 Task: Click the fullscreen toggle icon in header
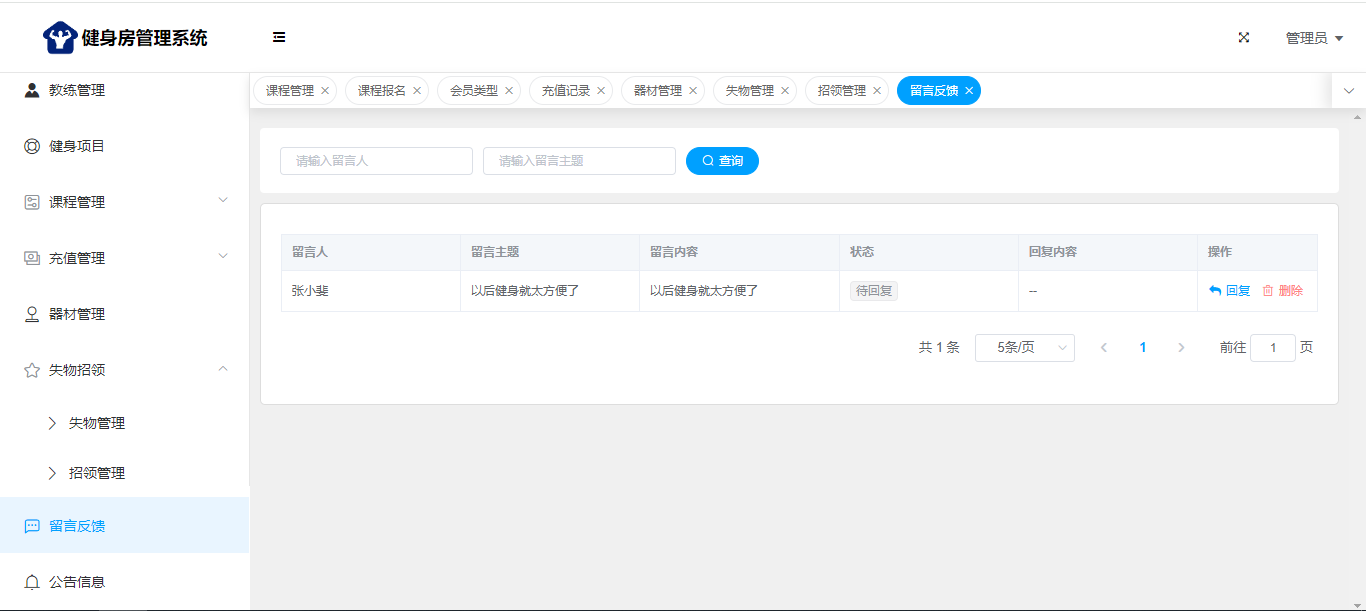pyautogui.click(x=1244, y=38)
